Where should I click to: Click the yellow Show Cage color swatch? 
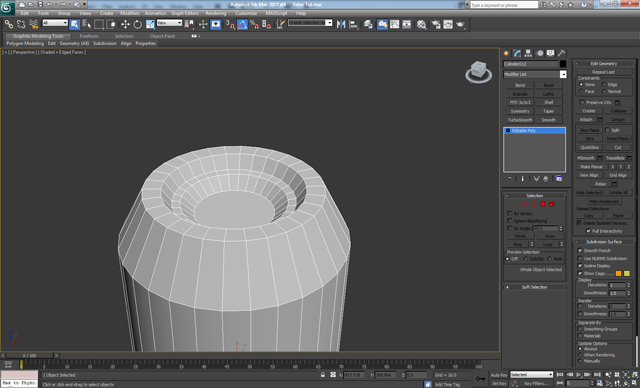(627, 273)
